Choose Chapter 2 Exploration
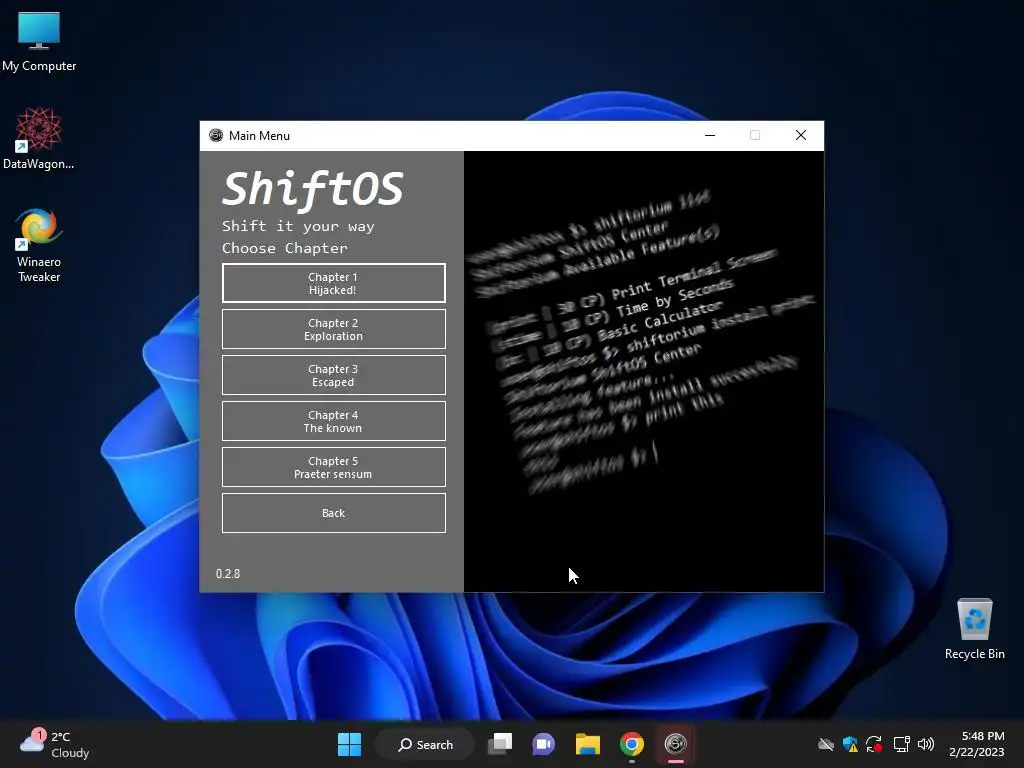1024x768 pixels. point(334,329)
